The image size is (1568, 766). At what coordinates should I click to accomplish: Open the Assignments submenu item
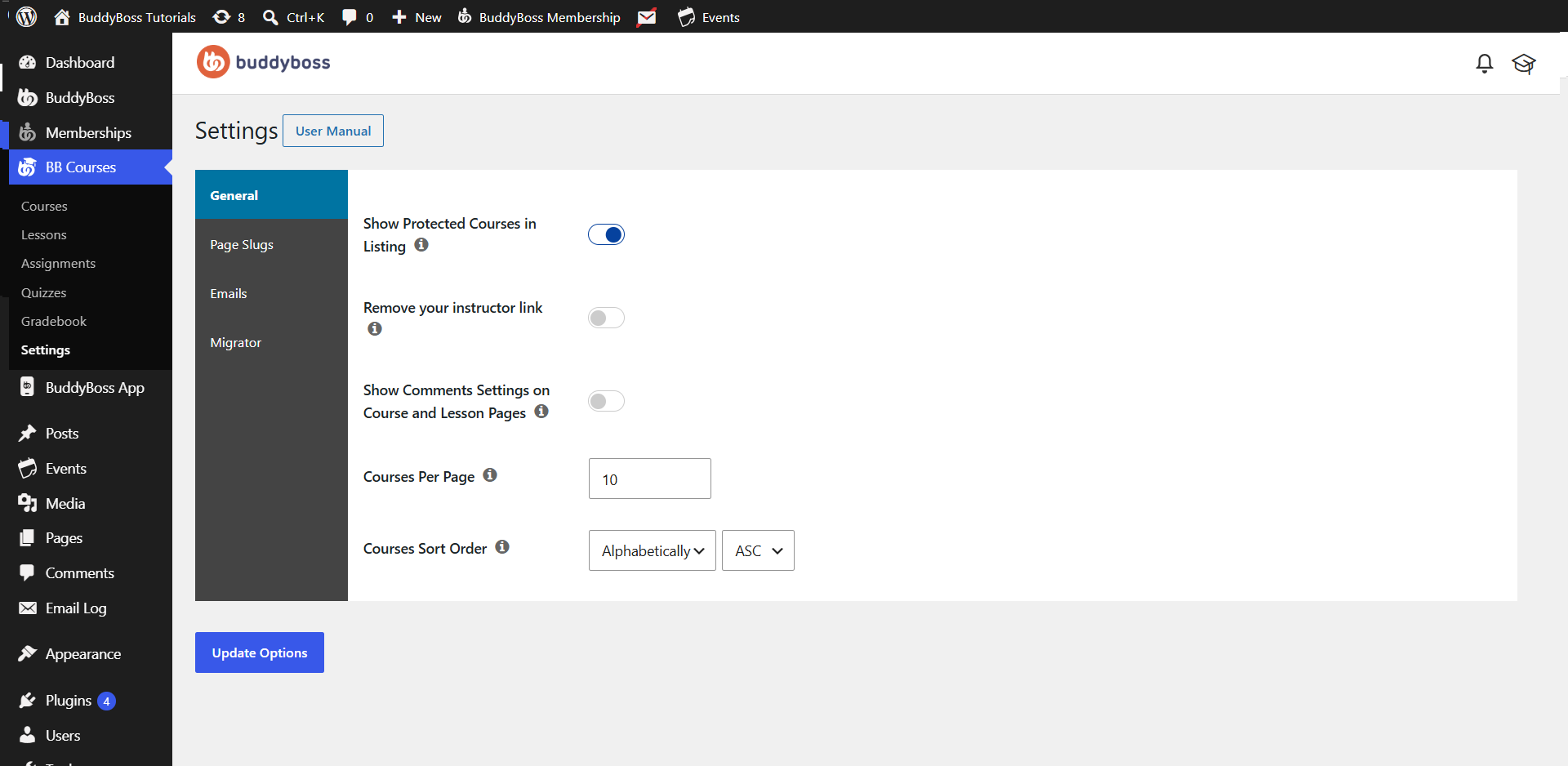click(x=58, y=263)
